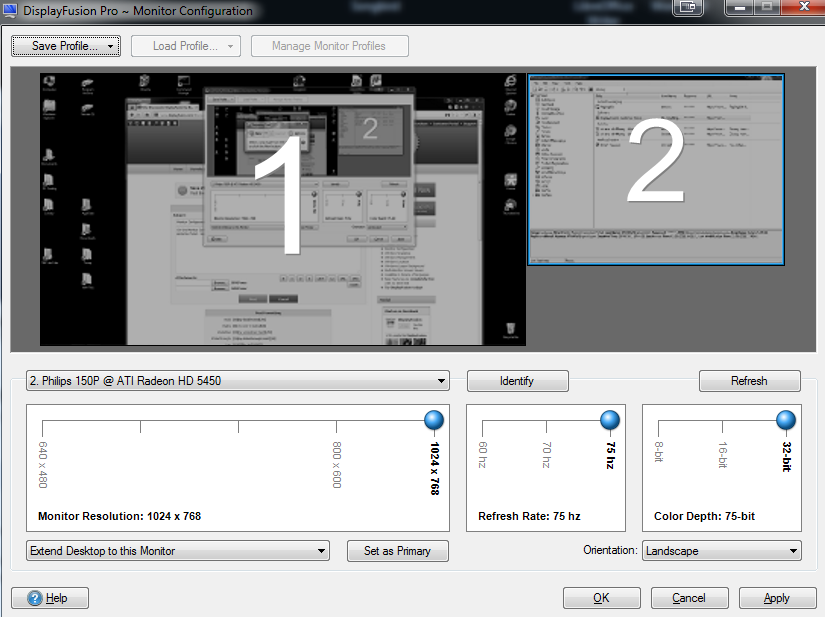Click the Color Depth slider handle
This screenshot has width=825, height=617.
786,420
